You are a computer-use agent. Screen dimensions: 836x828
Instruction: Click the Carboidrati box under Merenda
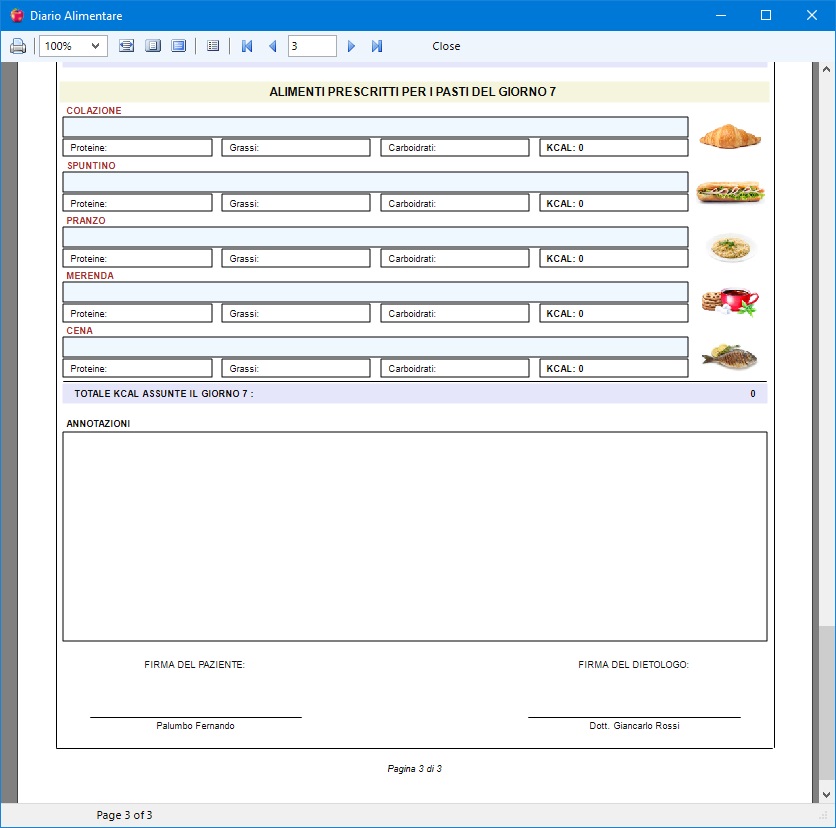coord(455,313)
